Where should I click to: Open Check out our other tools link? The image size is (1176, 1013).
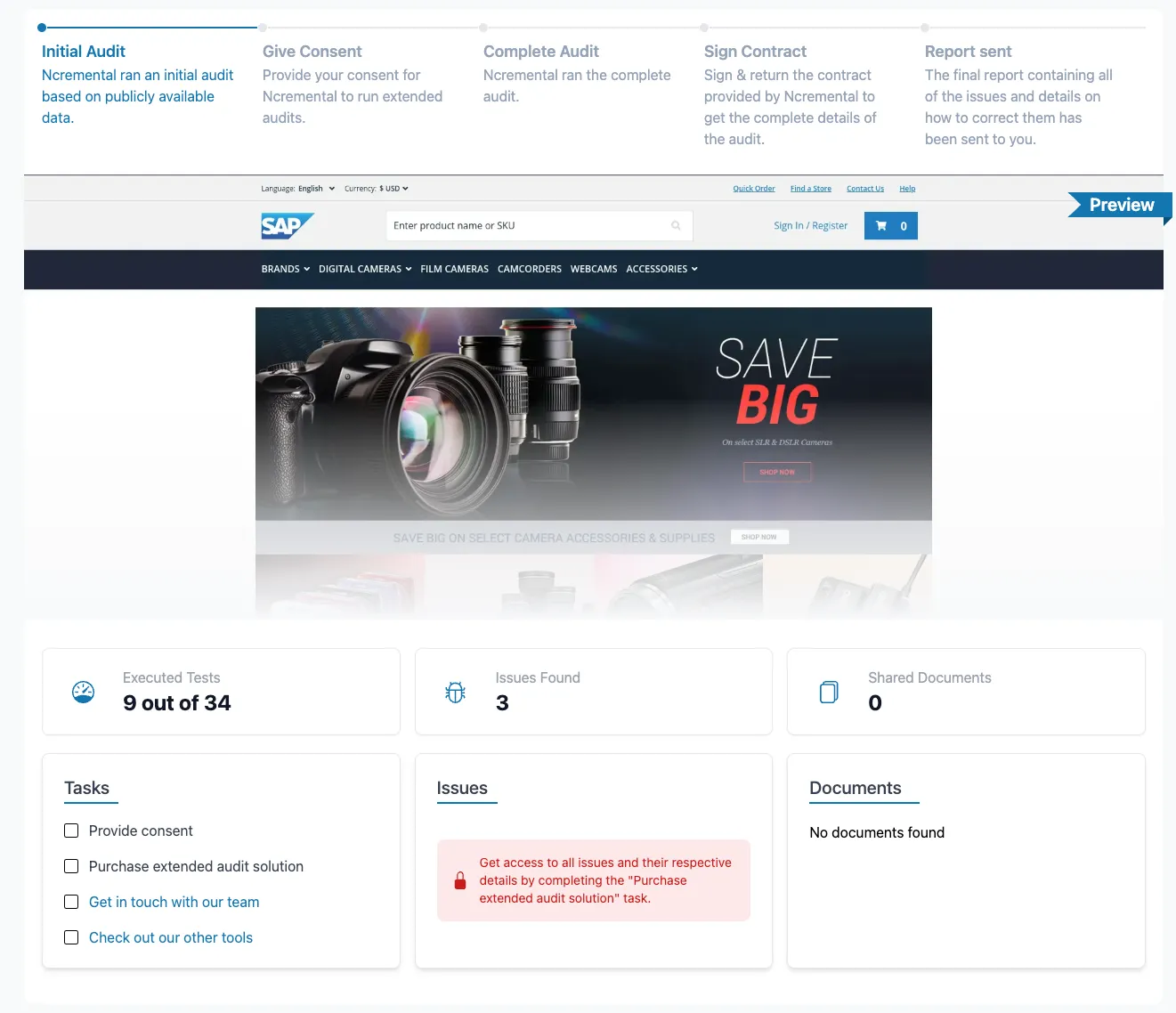click(171, 937)
